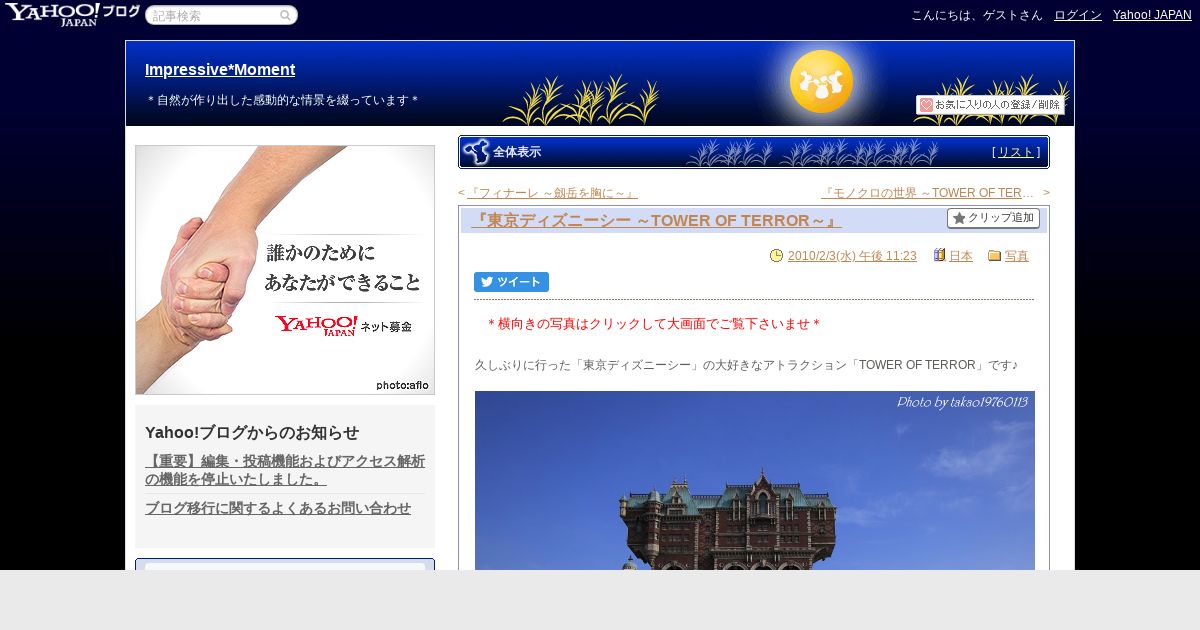Open the Tower of Terror photo
Image resolution: width=1200 pixels, height=630 pixels.
(x=755, y=480)
